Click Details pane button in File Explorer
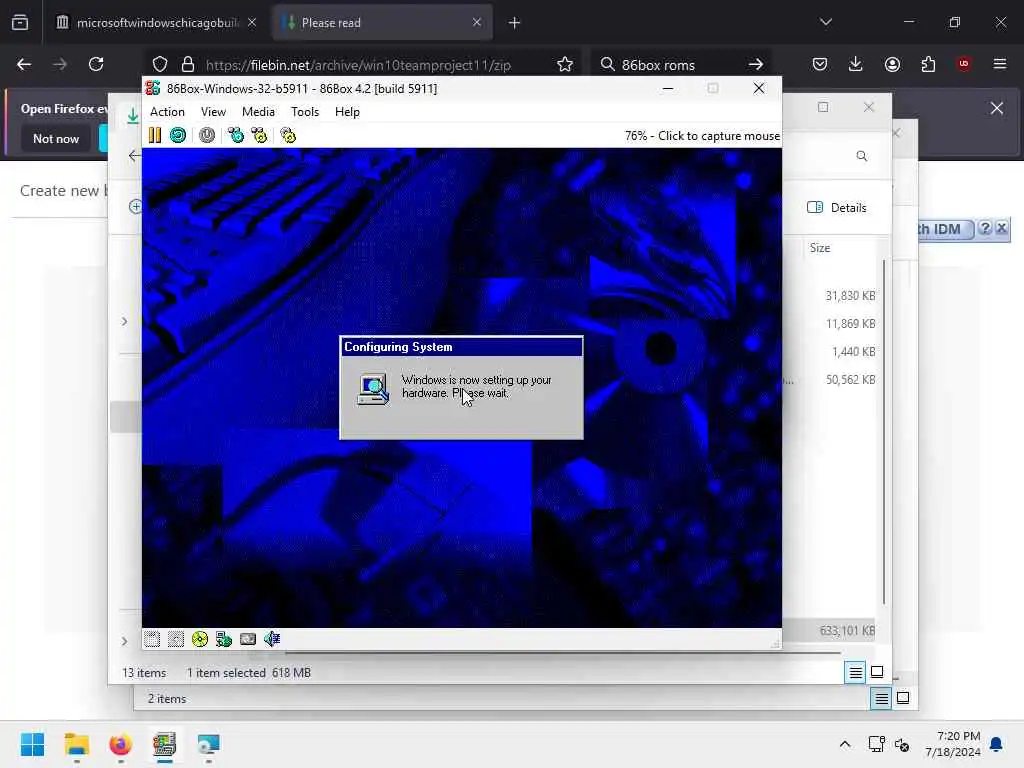The height and width of the screenshot is (768, 1024). (837, 208)
